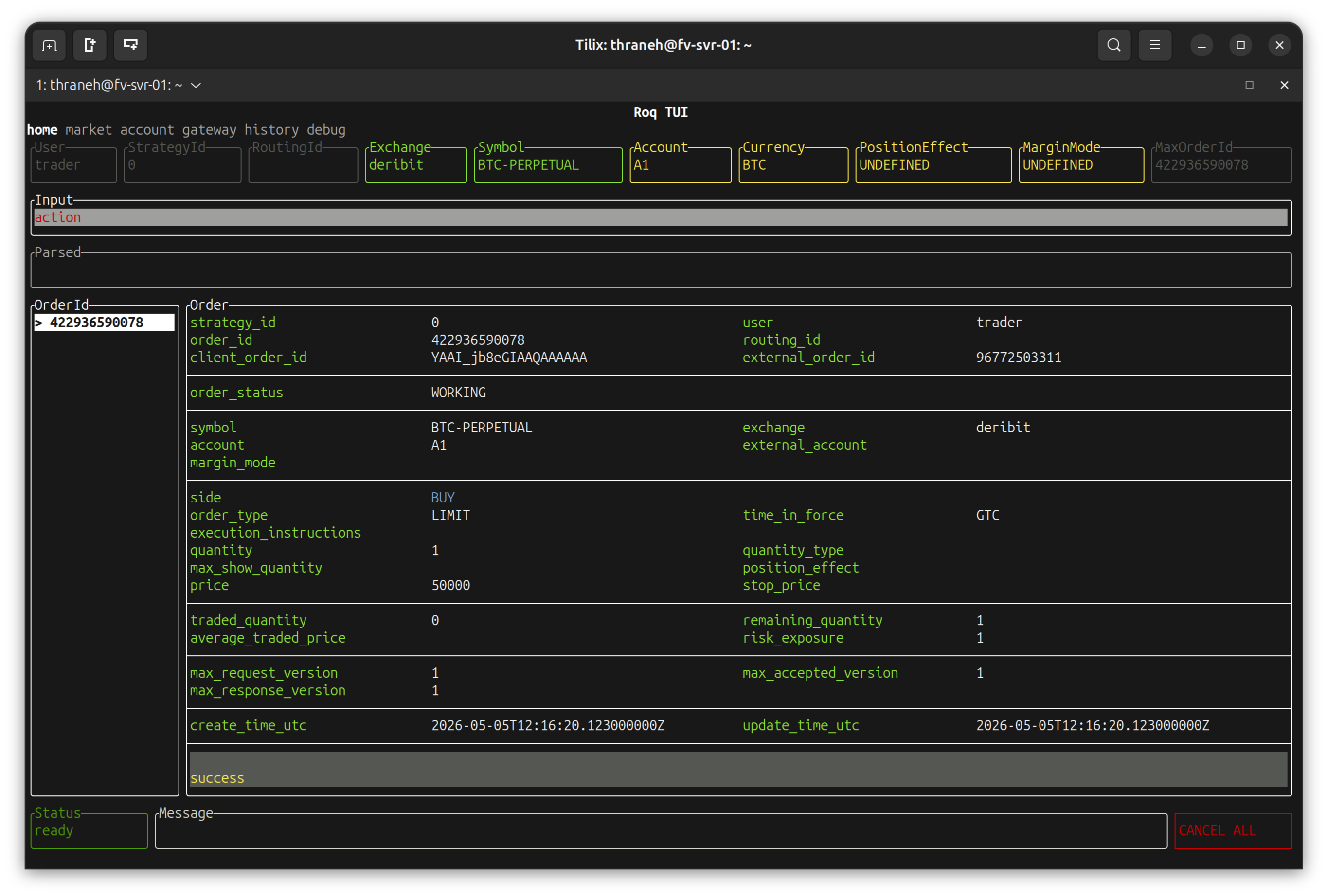
Task: Click the create_time_utc timestamp value
Action: (548, 725)
